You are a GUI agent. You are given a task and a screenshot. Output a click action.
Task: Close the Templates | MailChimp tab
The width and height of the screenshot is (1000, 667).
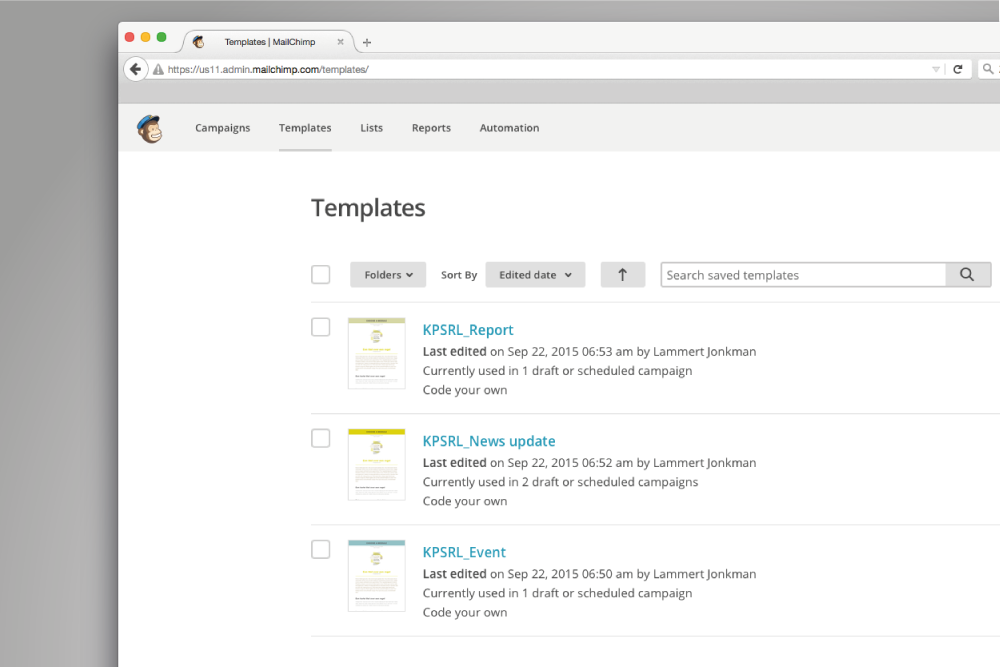coord(341,42)
